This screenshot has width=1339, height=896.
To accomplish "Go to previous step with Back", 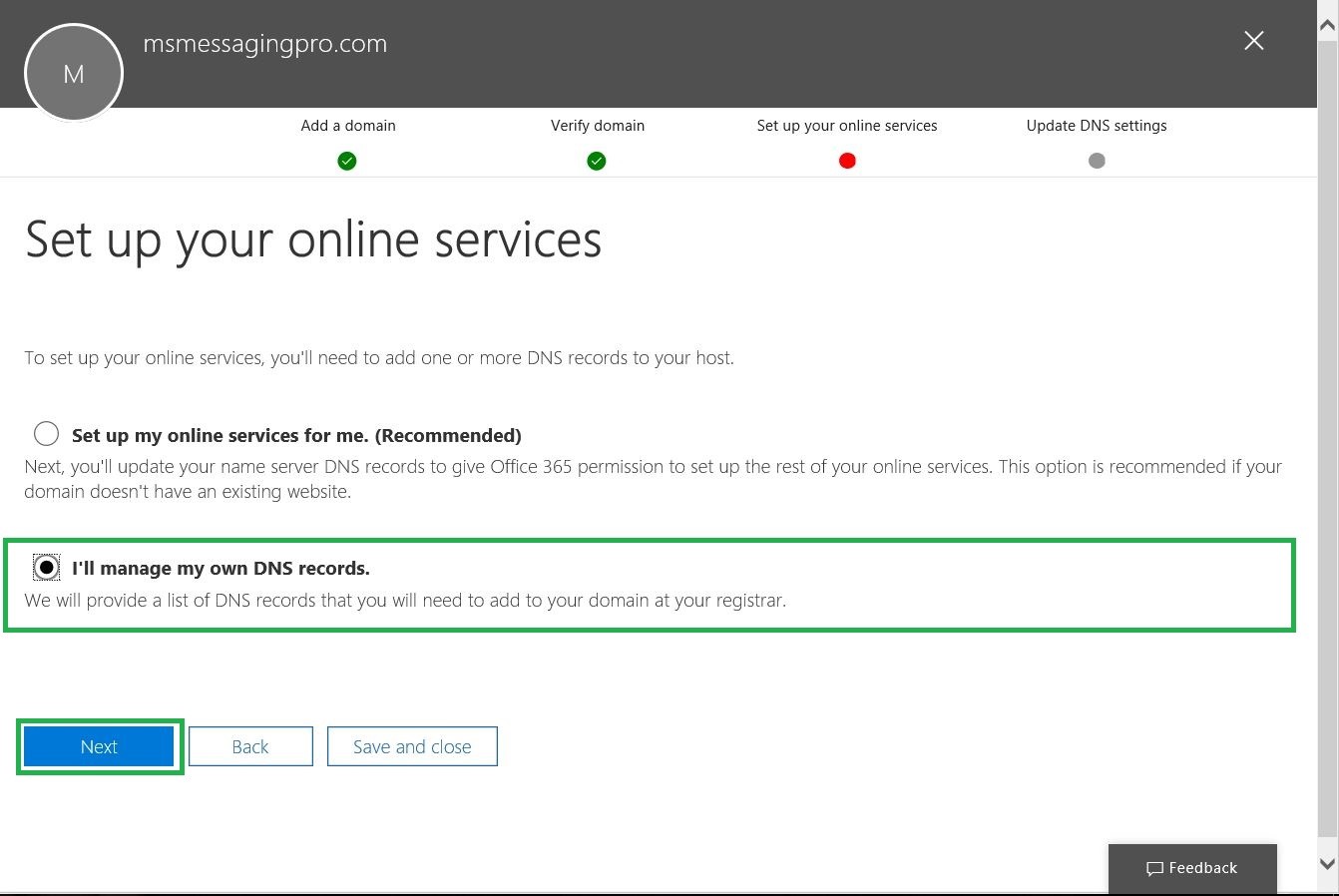I will click(x=250, y=746).
